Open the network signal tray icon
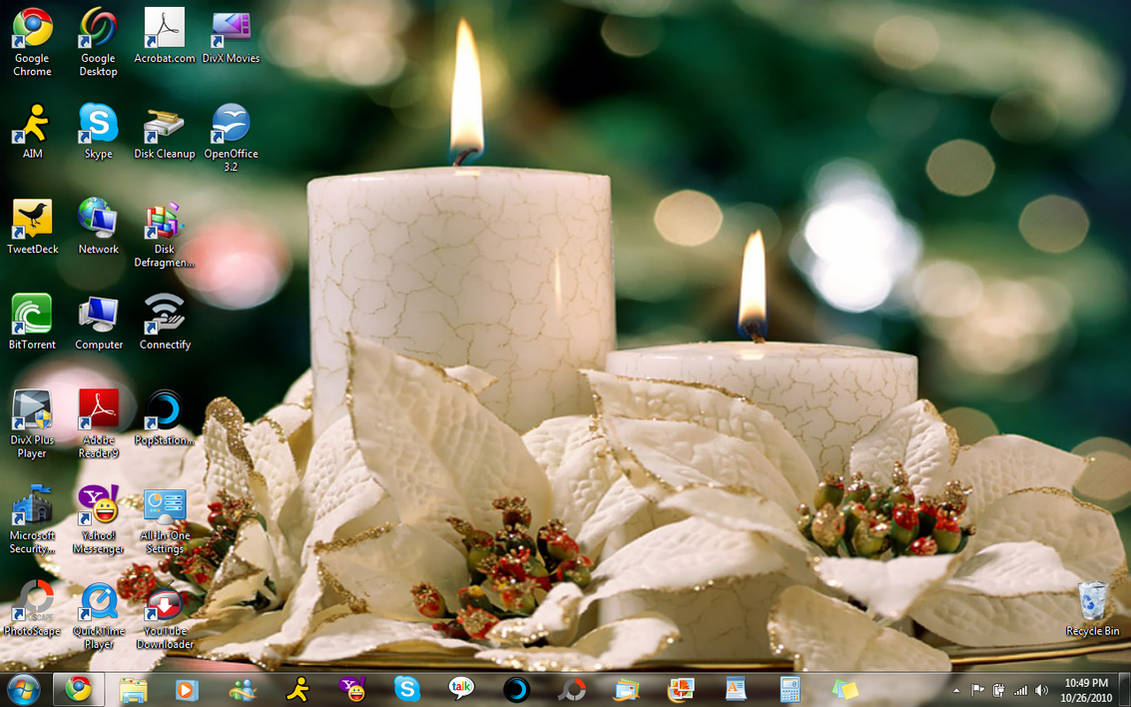 point(1021,690)
